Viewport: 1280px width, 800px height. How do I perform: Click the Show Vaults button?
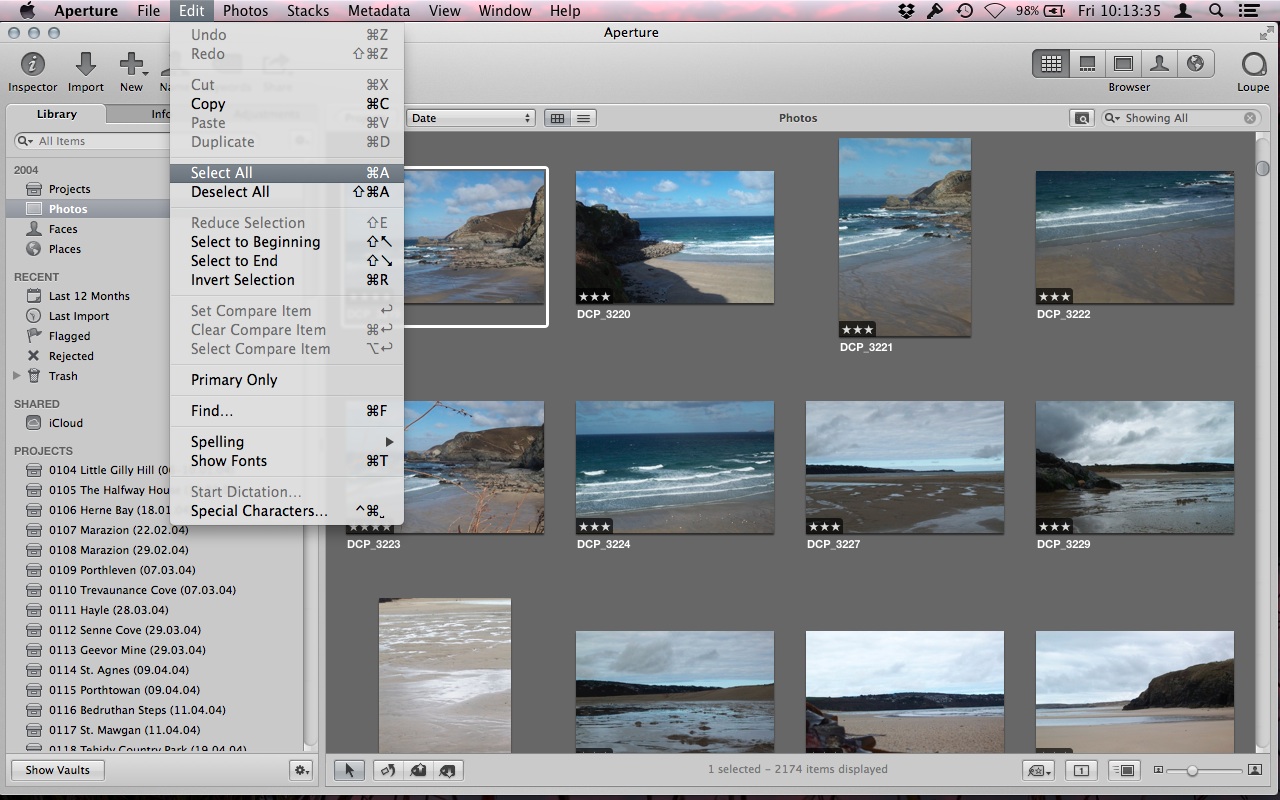coord(57,770)
